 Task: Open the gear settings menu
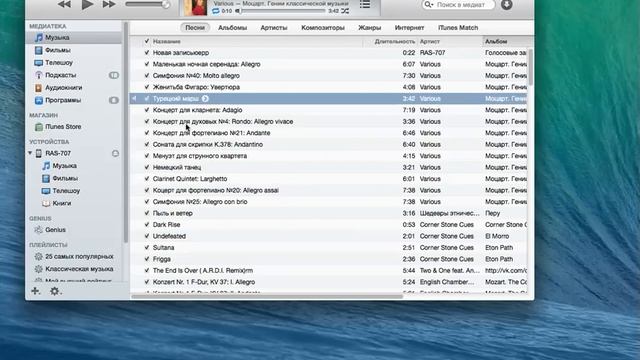click(55, 291)
